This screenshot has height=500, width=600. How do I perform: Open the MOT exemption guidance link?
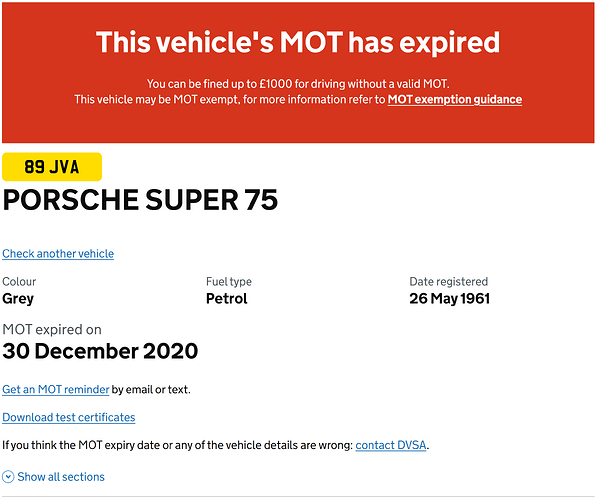pyautogui.click(x=454, y=99)
